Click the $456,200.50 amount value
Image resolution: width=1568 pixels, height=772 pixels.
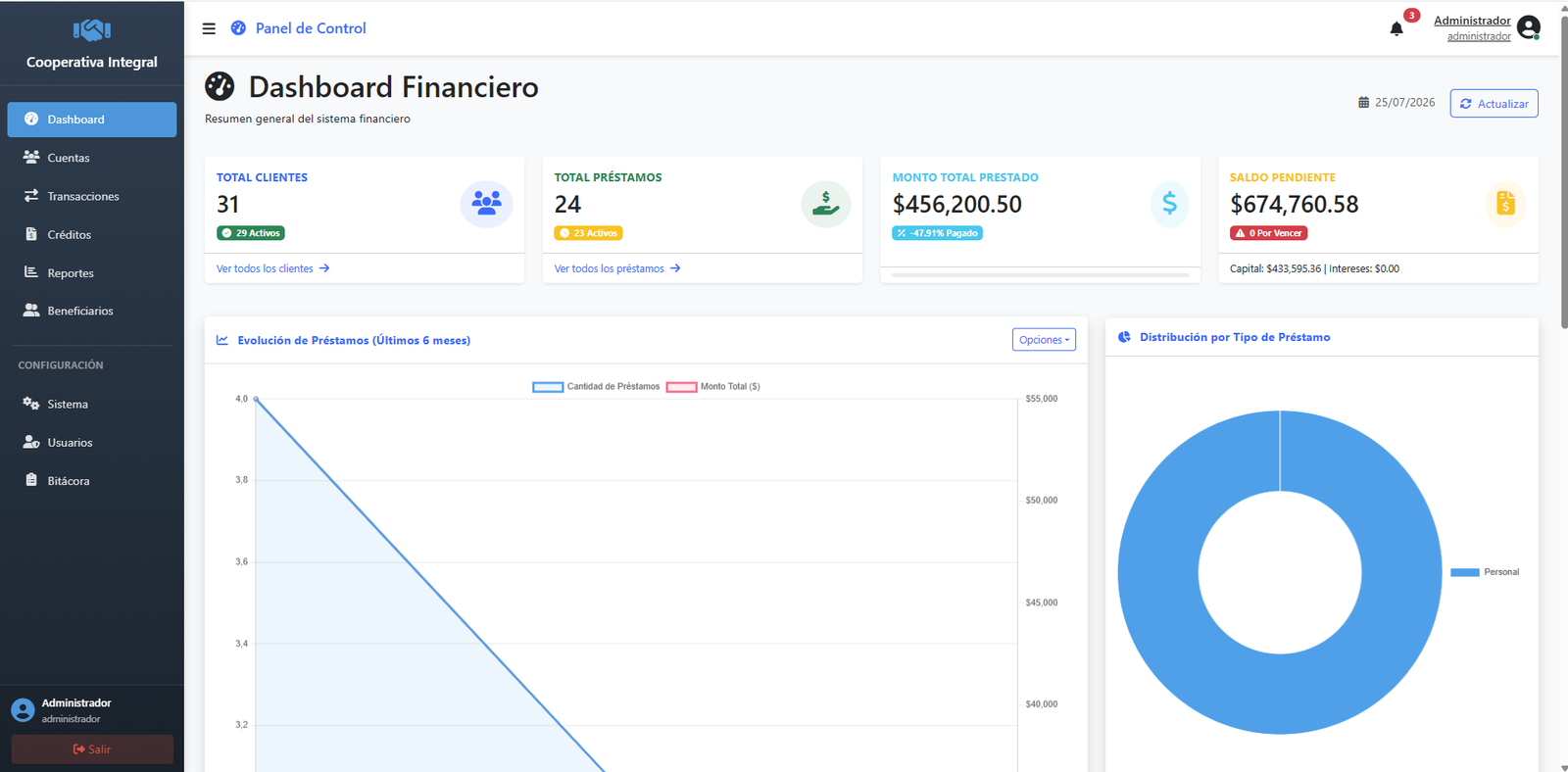point(957,204)
